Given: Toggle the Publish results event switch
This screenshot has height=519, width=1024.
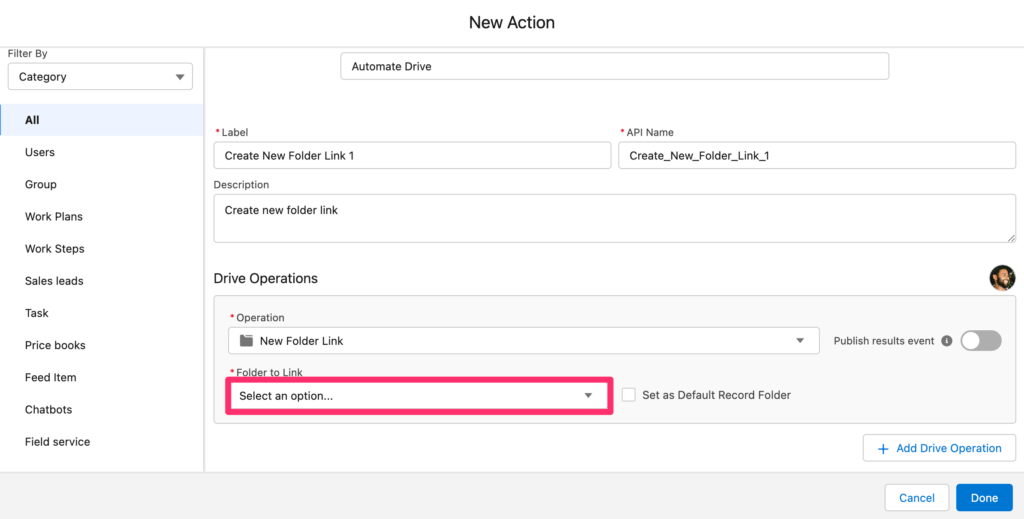Looking at the screenshot, I should point(981,341).
